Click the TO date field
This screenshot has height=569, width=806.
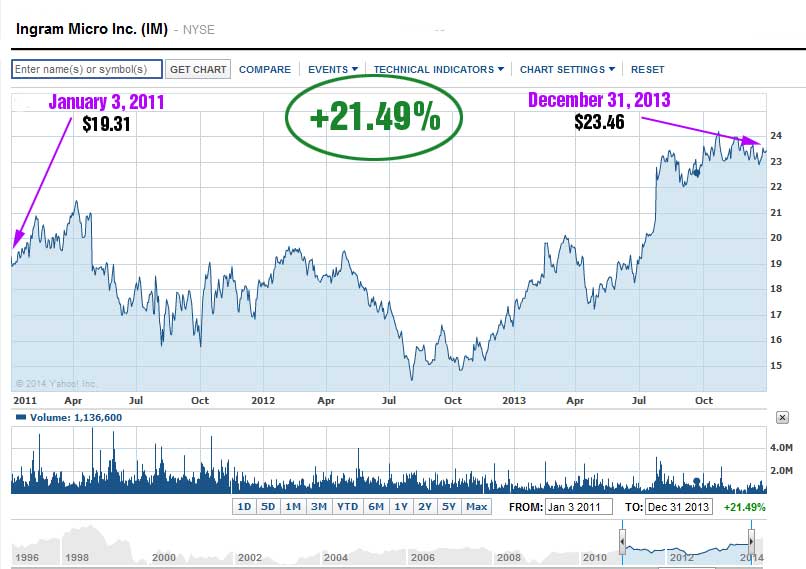click(x=679, y=507)
